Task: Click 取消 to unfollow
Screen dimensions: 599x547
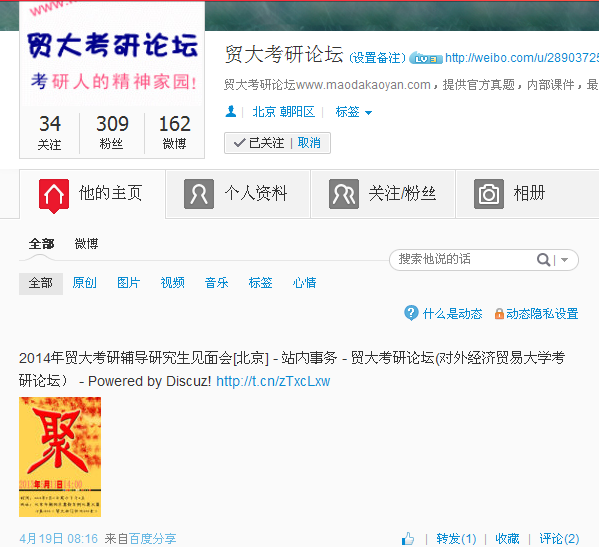Action: click(x=309, y=143)
